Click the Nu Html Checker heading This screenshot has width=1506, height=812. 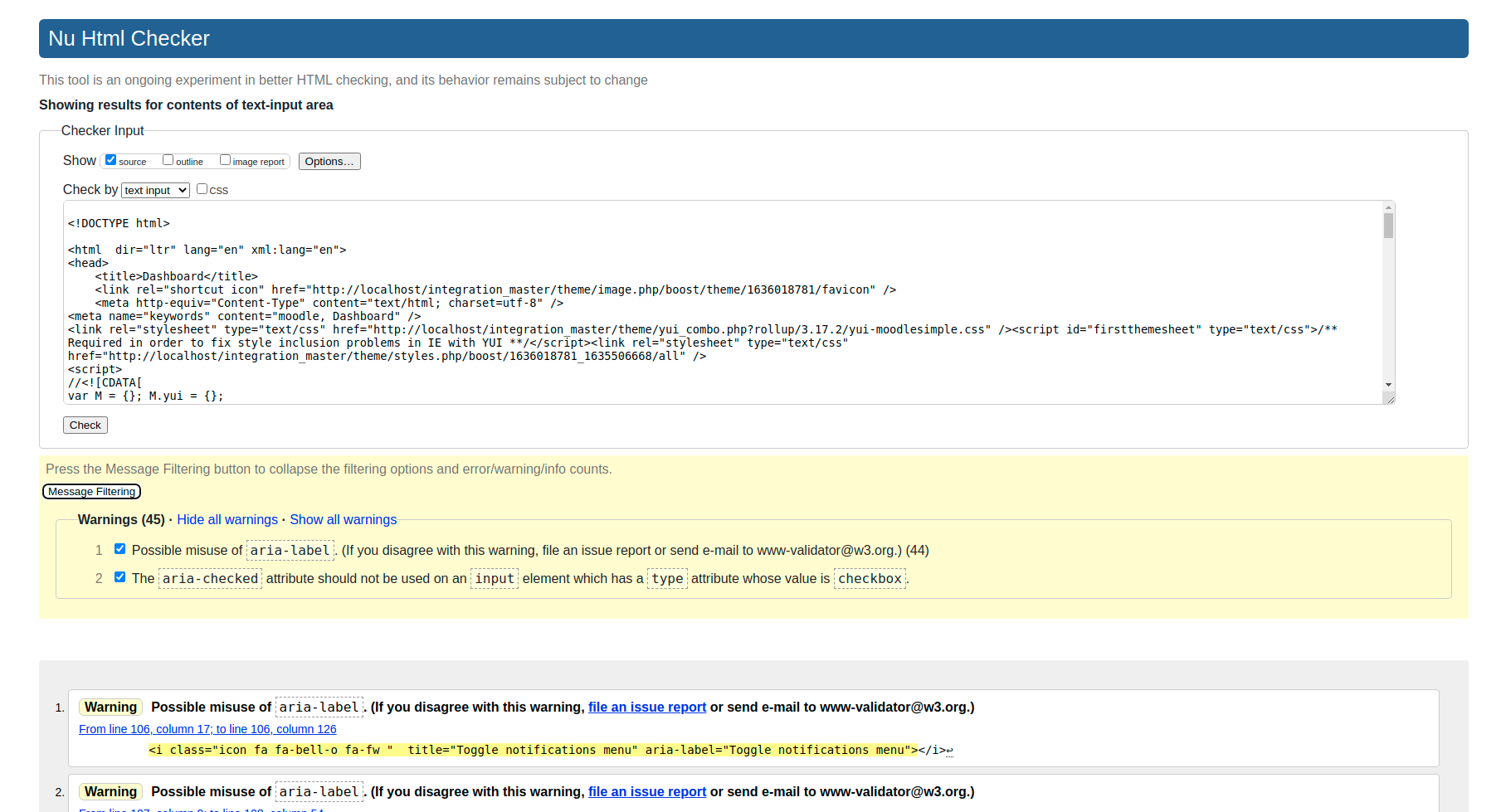point(129,38)
